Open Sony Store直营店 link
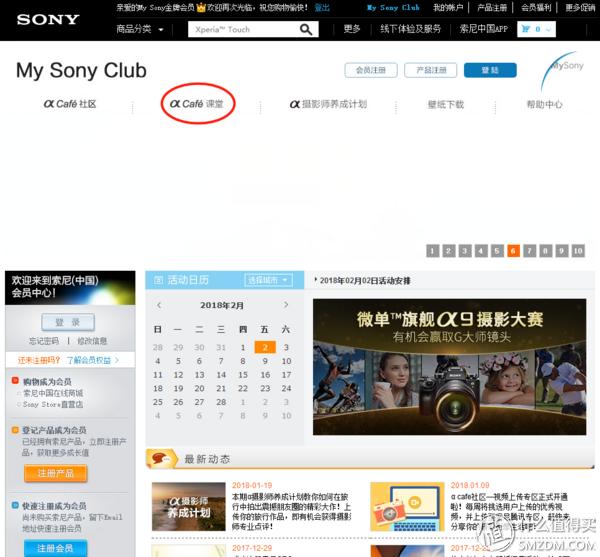 [x=53, y=404]
